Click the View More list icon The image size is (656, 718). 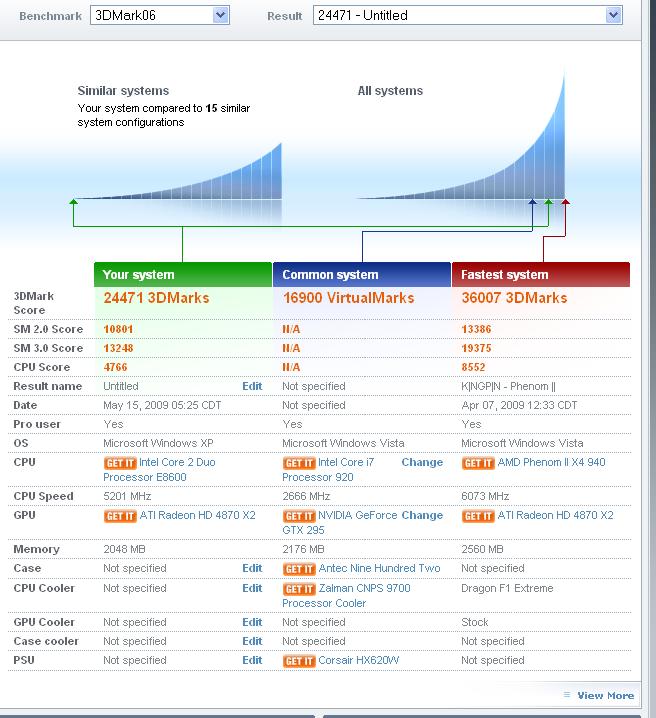click(x=567, y=695)
